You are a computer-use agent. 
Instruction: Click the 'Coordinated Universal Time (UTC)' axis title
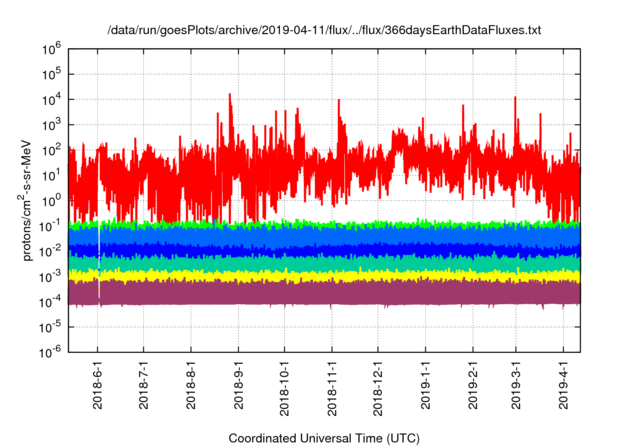(x=324, y=439)
